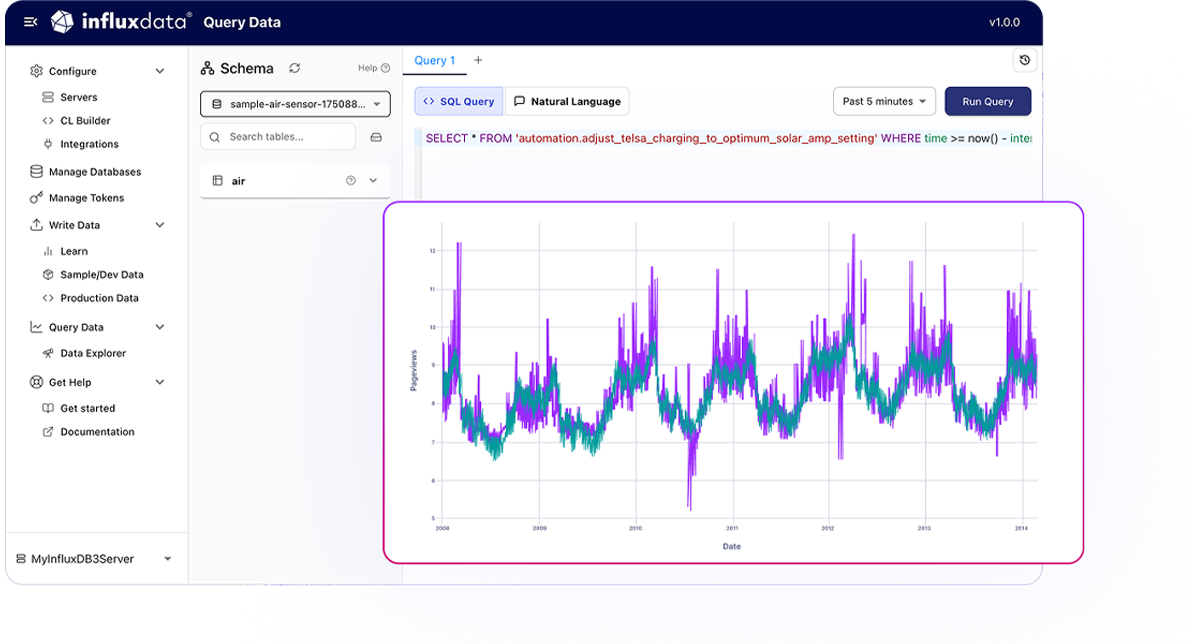Expand the air table schema
The image size is (1194, 644).
371,181
